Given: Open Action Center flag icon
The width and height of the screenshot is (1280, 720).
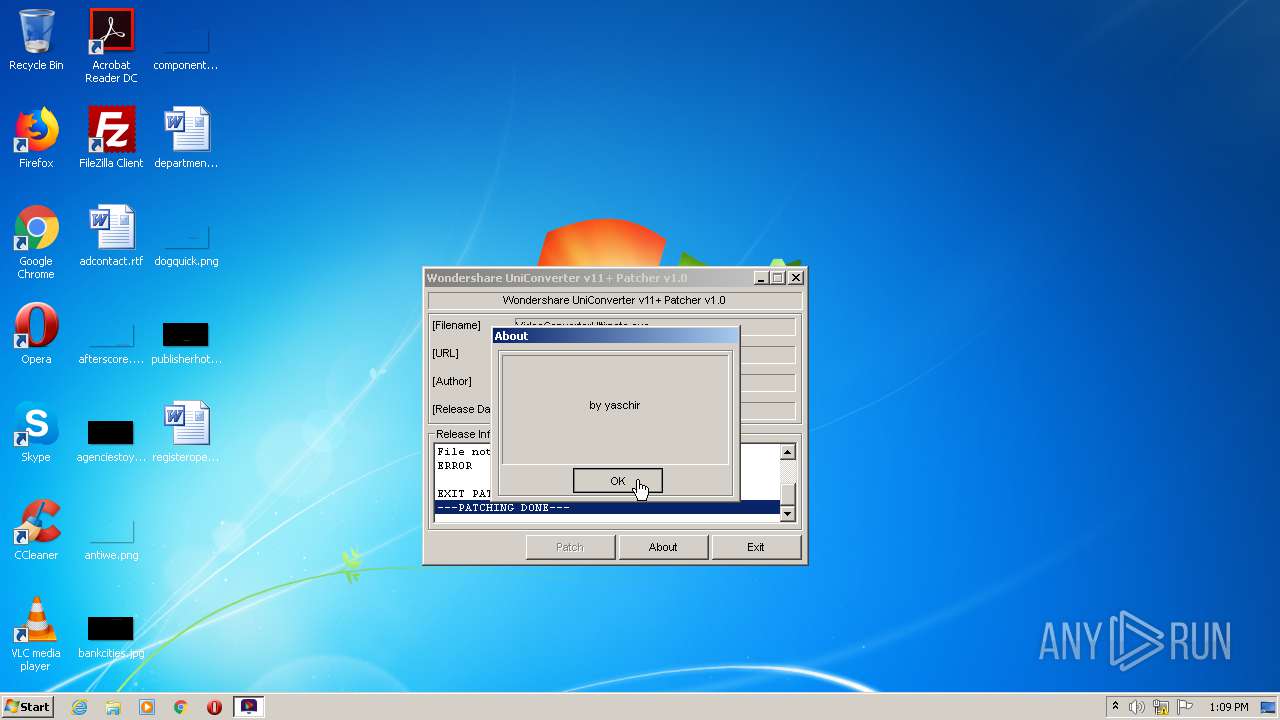Looking at the screenshot, I should click(x=1184, y=707).
